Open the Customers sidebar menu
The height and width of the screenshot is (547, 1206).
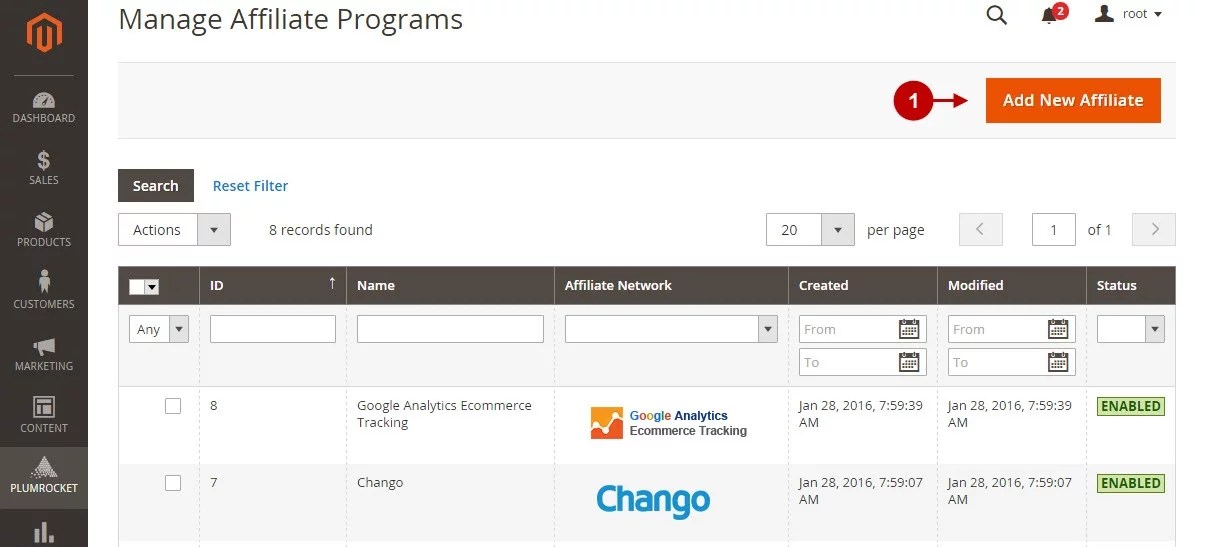(44, 292)
